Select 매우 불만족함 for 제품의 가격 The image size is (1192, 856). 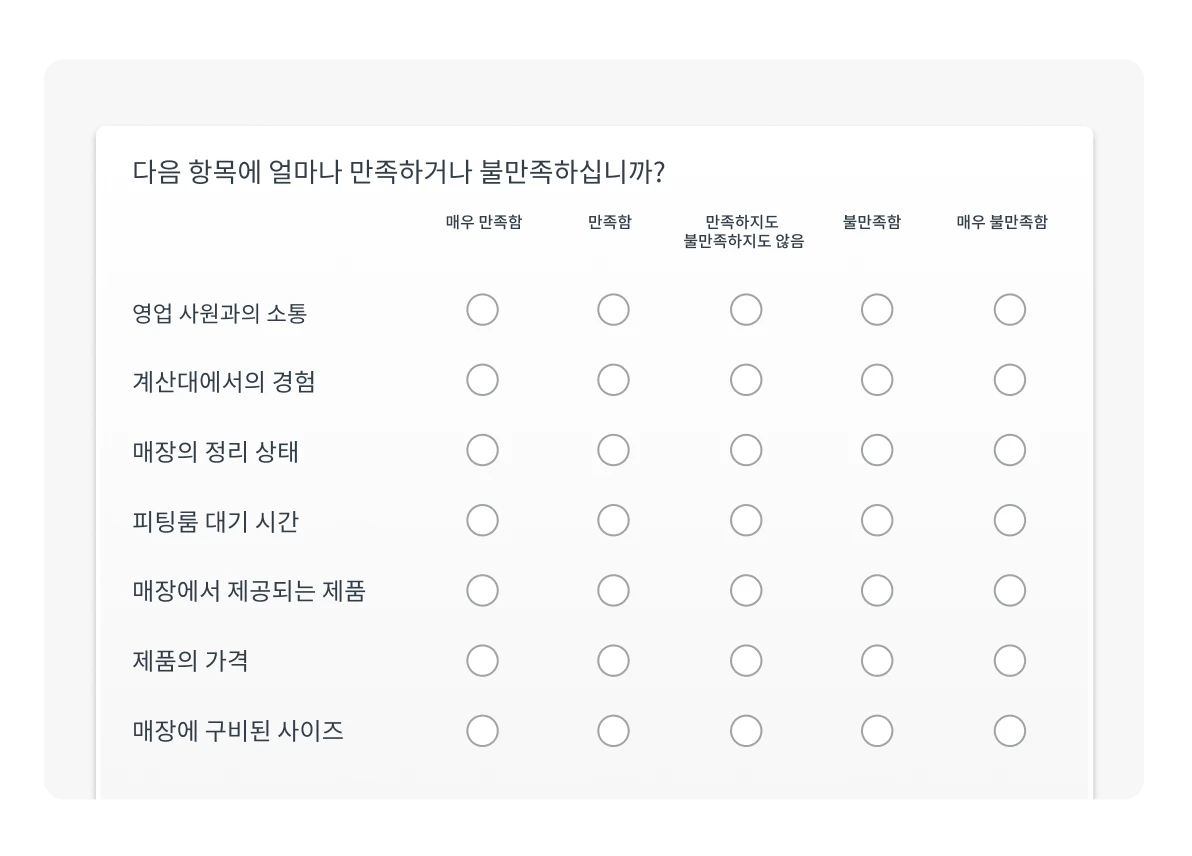pos(1010,660)
